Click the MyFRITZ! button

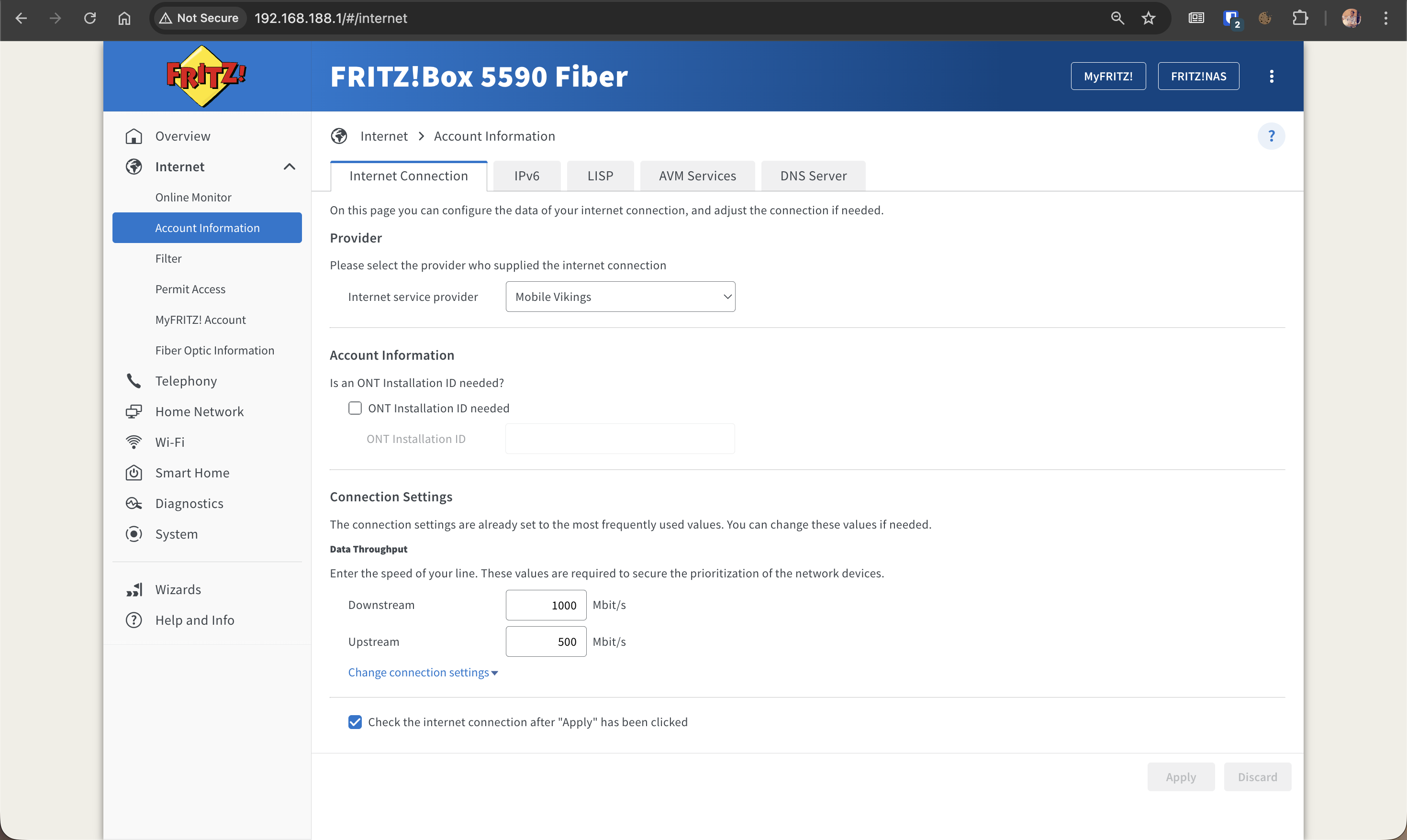1107,77
